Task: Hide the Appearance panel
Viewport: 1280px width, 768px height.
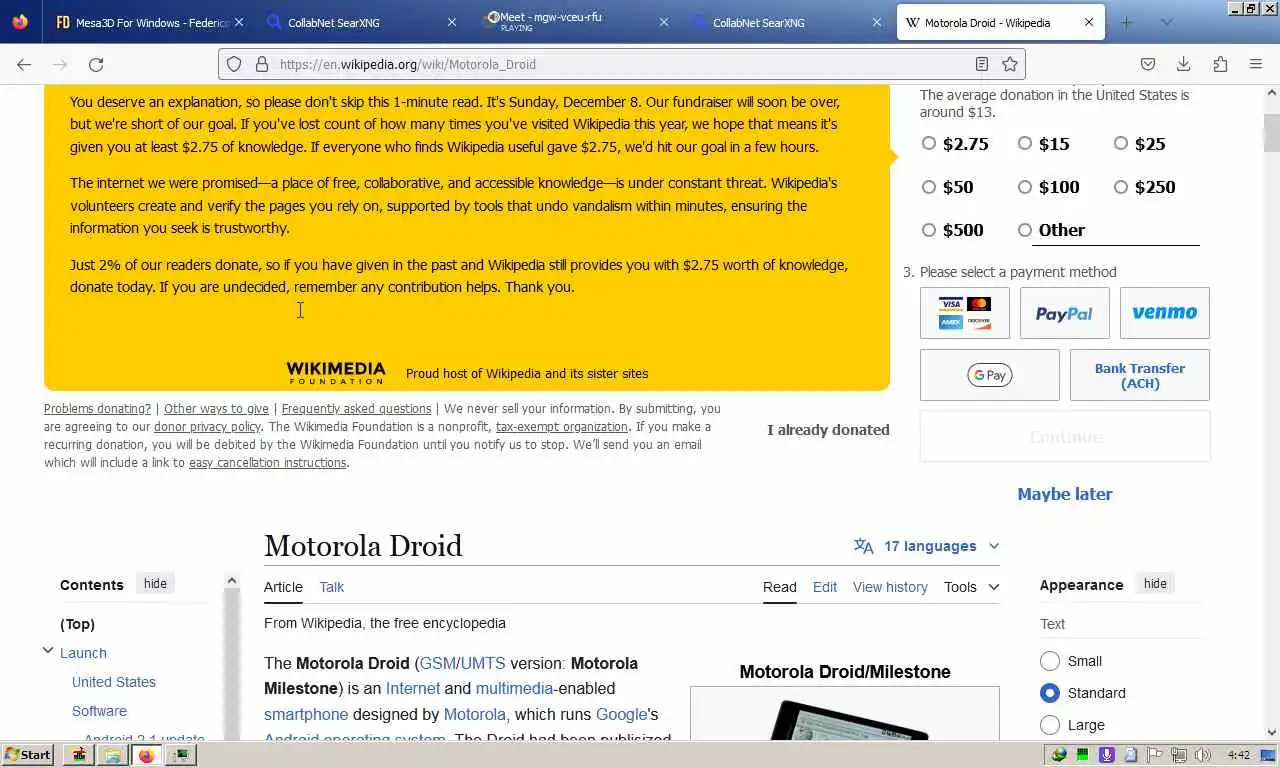Action: pyautogui.click(x=1155, y=584)
